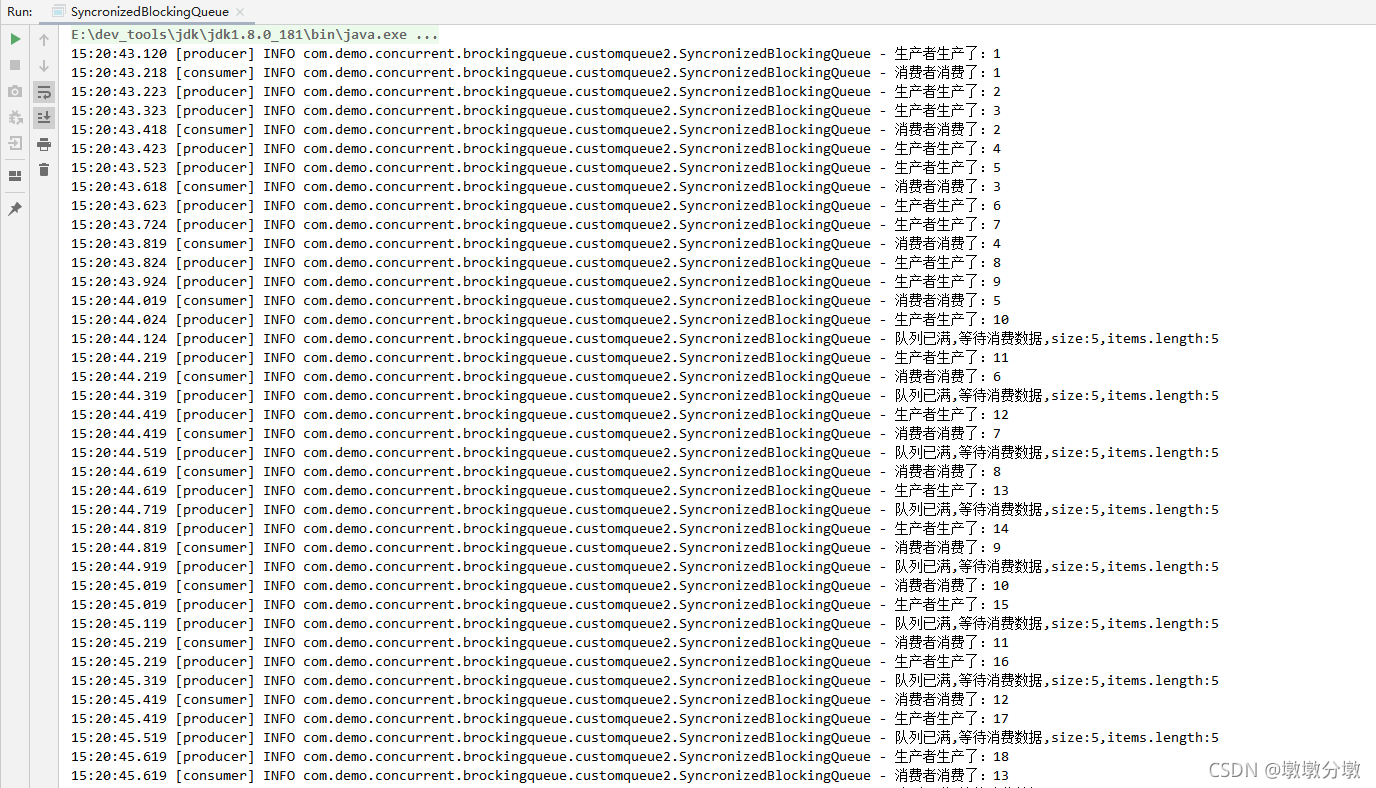
Task: Click the log line '生产者生产了: 1'
Action: tap(535, 54)
